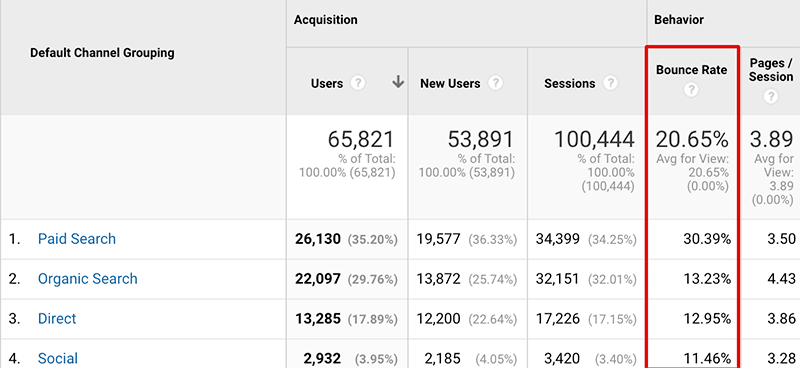This screenshot has width=800, height=368.
Task: Toggle the Users sort direction arrow
Action: click(398, 82)
